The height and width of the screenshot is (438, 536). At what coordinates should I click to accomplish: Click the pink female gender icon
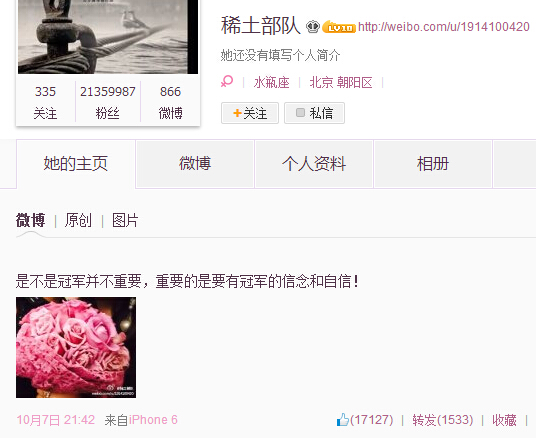(x=227, y=81)
